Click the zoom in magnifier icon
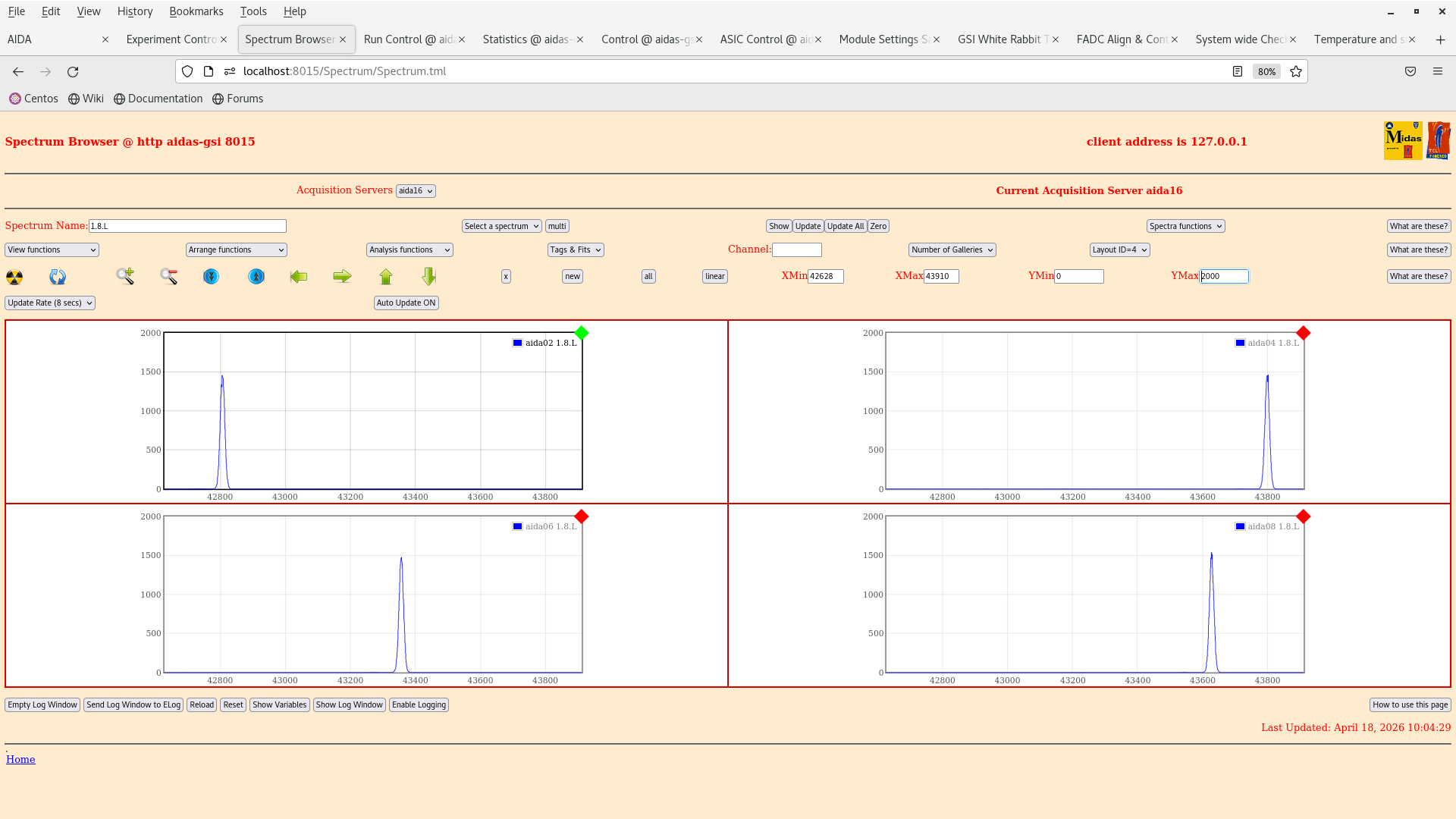The width and height of the screenshot is (1456, 819). coord(125,276)
